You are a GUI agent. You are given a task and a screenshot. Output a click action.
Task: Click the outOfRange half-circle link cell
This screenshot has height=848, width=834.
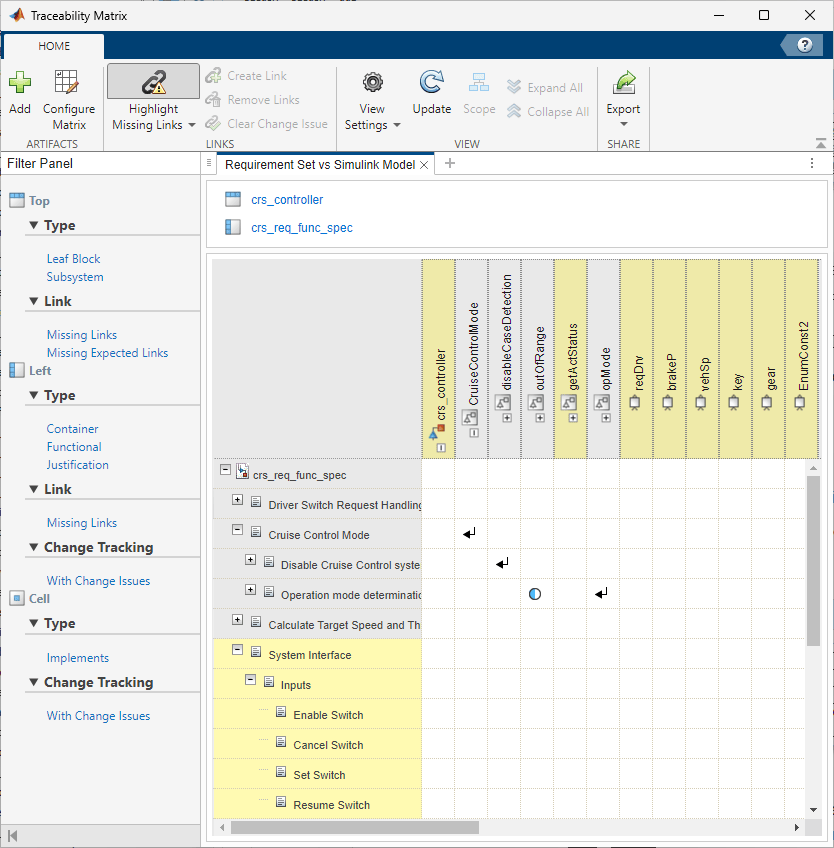535,594
